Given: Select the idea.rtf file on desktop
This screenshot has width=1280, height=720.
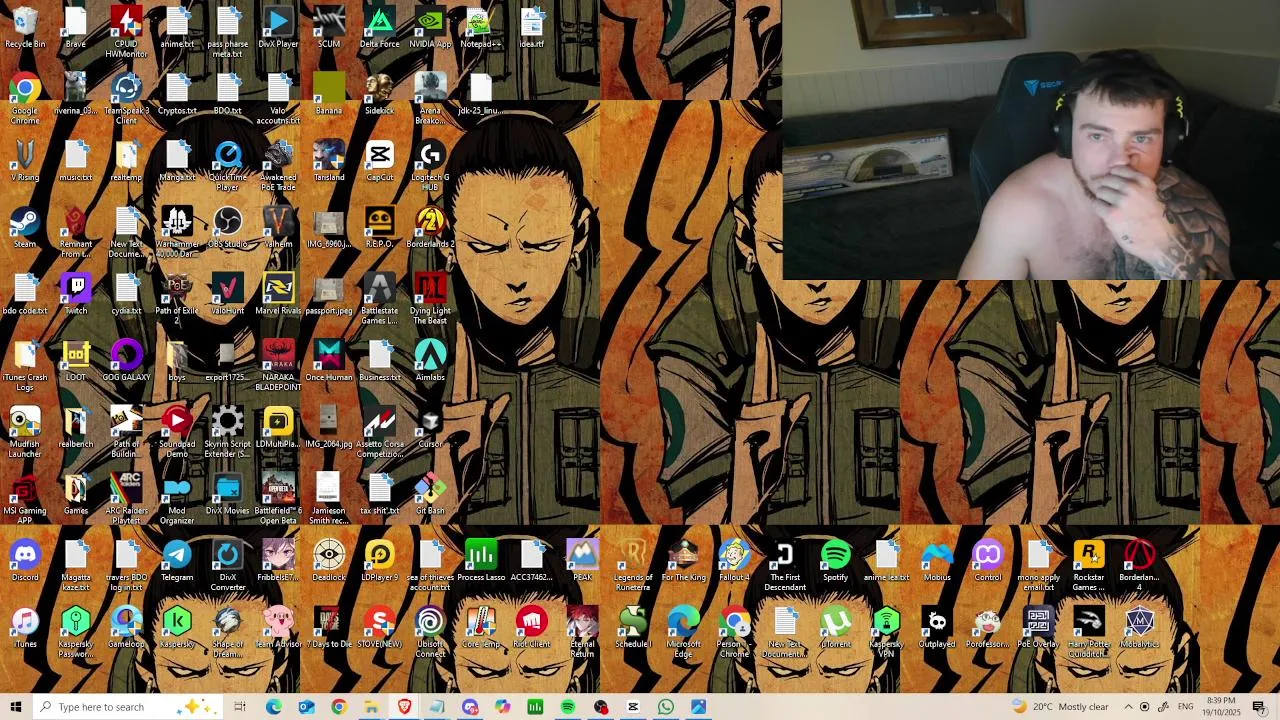Looking at the screenshot, I should click(532, 28).
